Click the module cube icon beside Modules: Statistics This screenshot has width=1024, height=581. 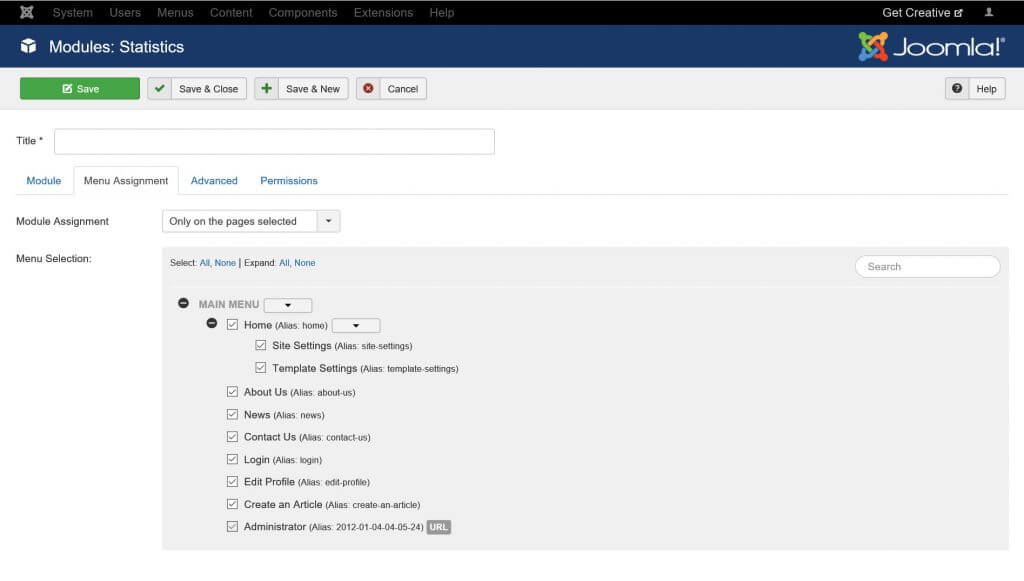click(26, 47)
